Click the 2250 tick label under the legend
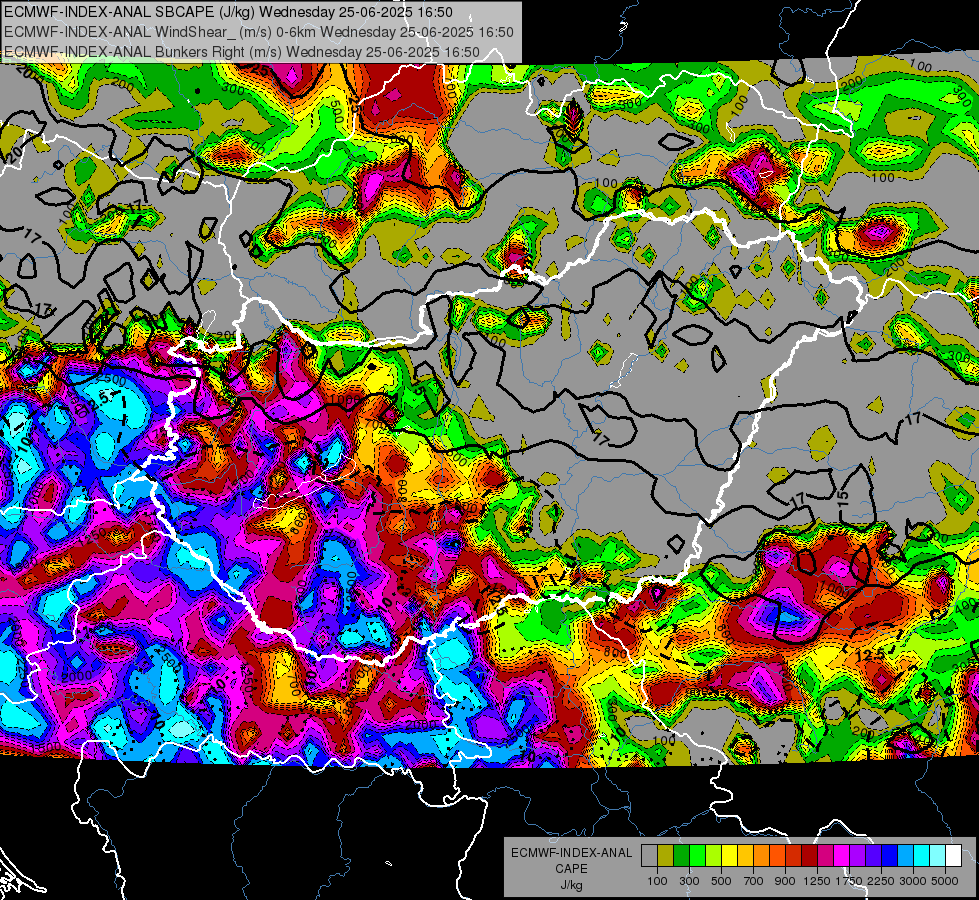Image resolution: width=979 pixels, height=900 pixels. pyautogui.click(x=881, y=881)
